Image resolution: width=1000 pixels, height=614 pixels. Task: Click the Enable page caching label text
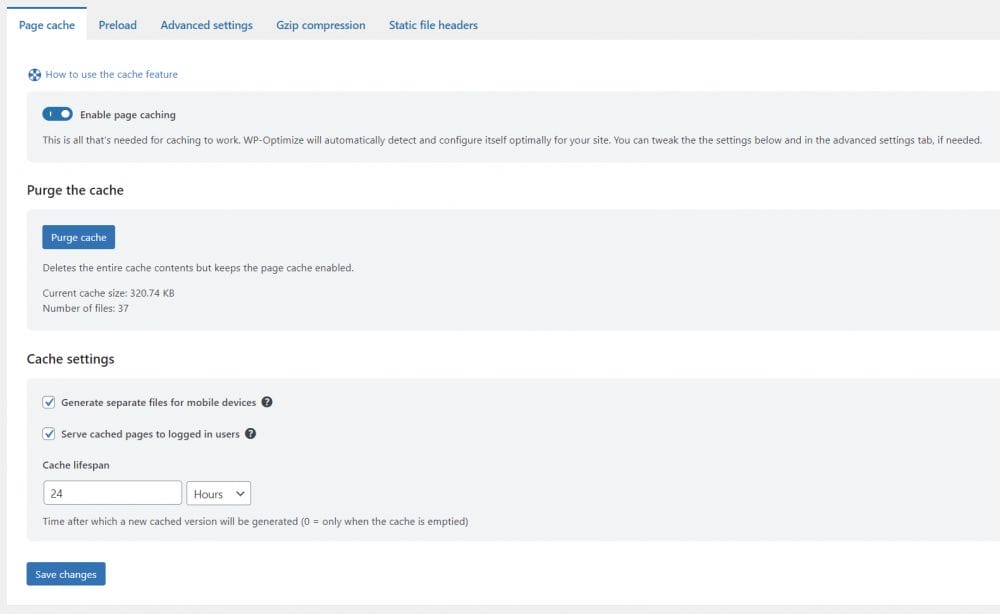click(x=127, y=115)
